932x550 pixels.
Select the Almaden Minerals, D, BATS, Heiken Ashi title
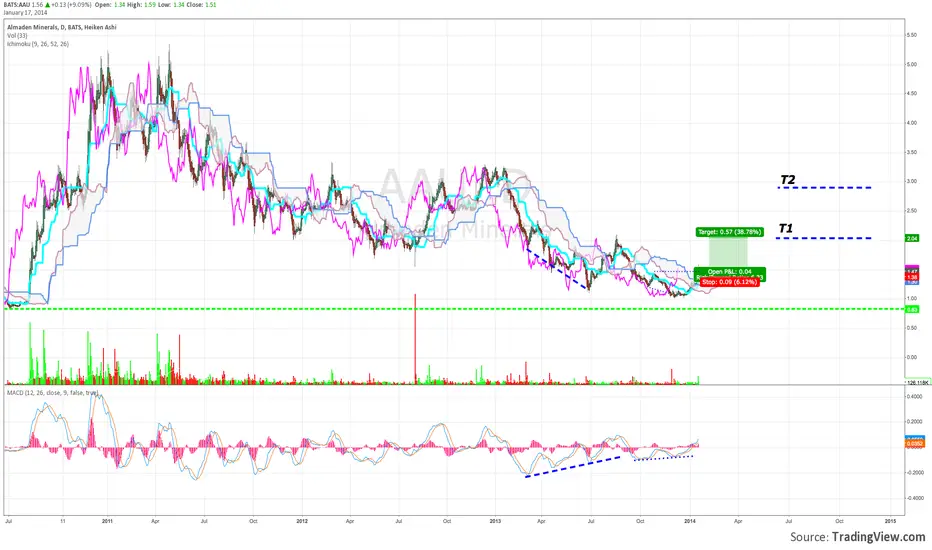click(x=62, y=27)
